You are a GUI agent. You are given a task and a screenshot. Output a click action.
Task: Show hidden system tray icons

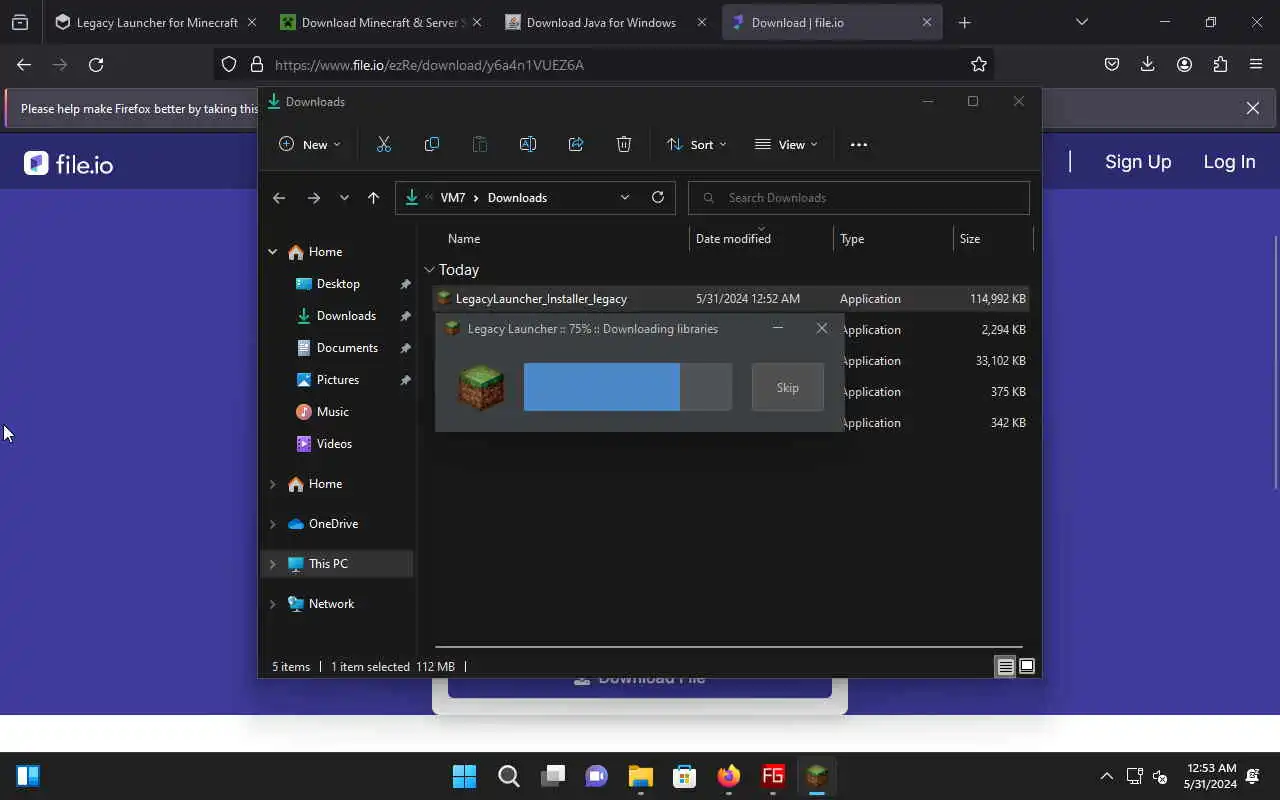[x=1106, y=776]
